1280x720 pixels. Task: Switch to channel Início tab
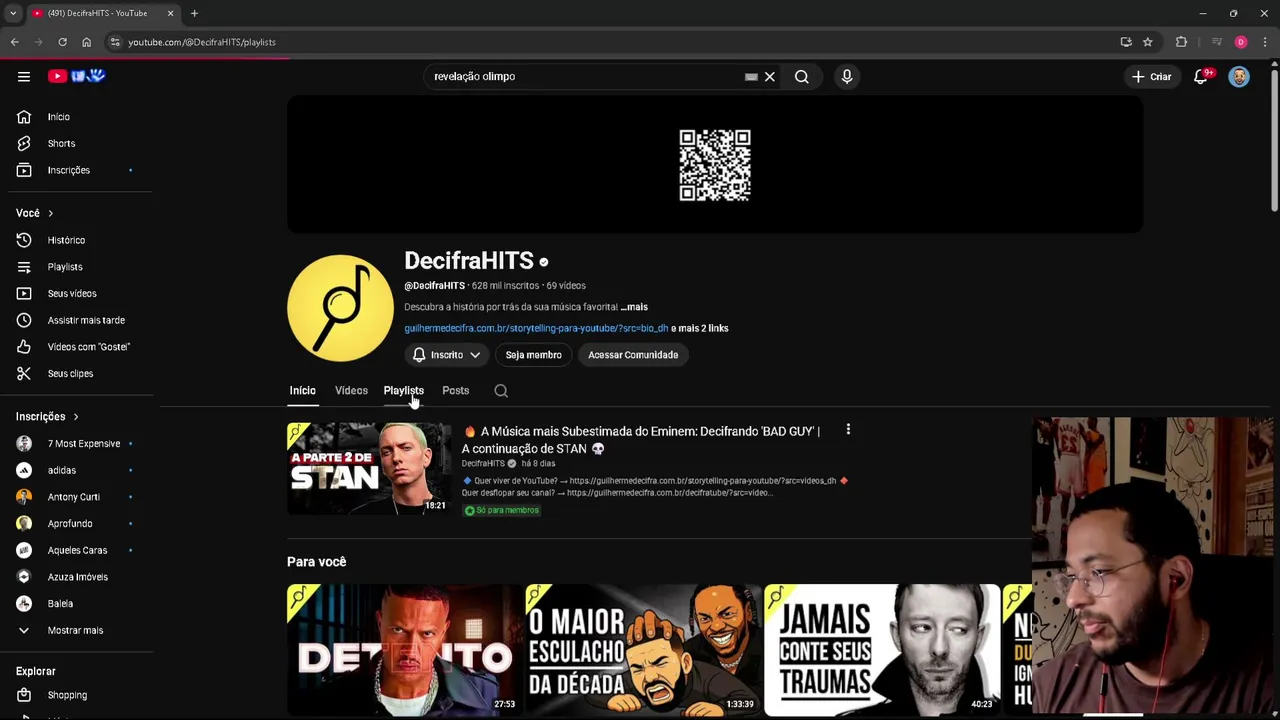click(x=302, y=390)
